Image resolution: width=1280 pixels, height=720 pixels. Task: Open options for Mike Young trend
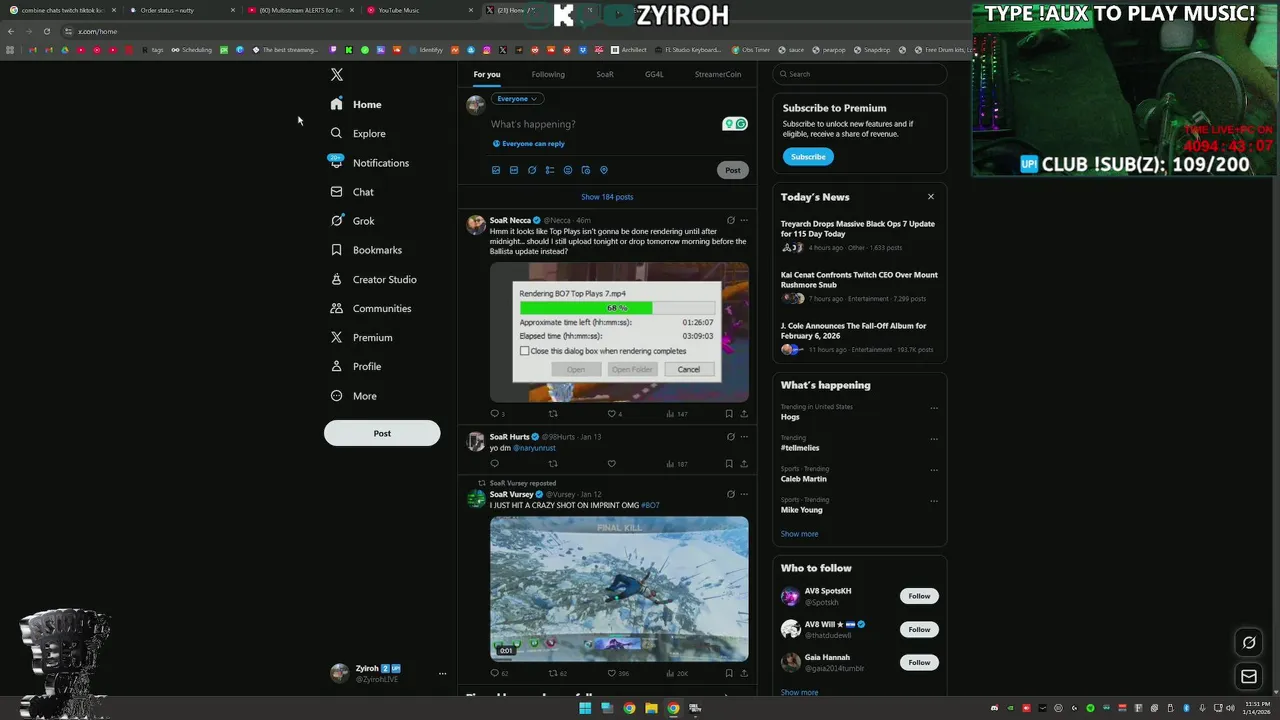point(934,501)
